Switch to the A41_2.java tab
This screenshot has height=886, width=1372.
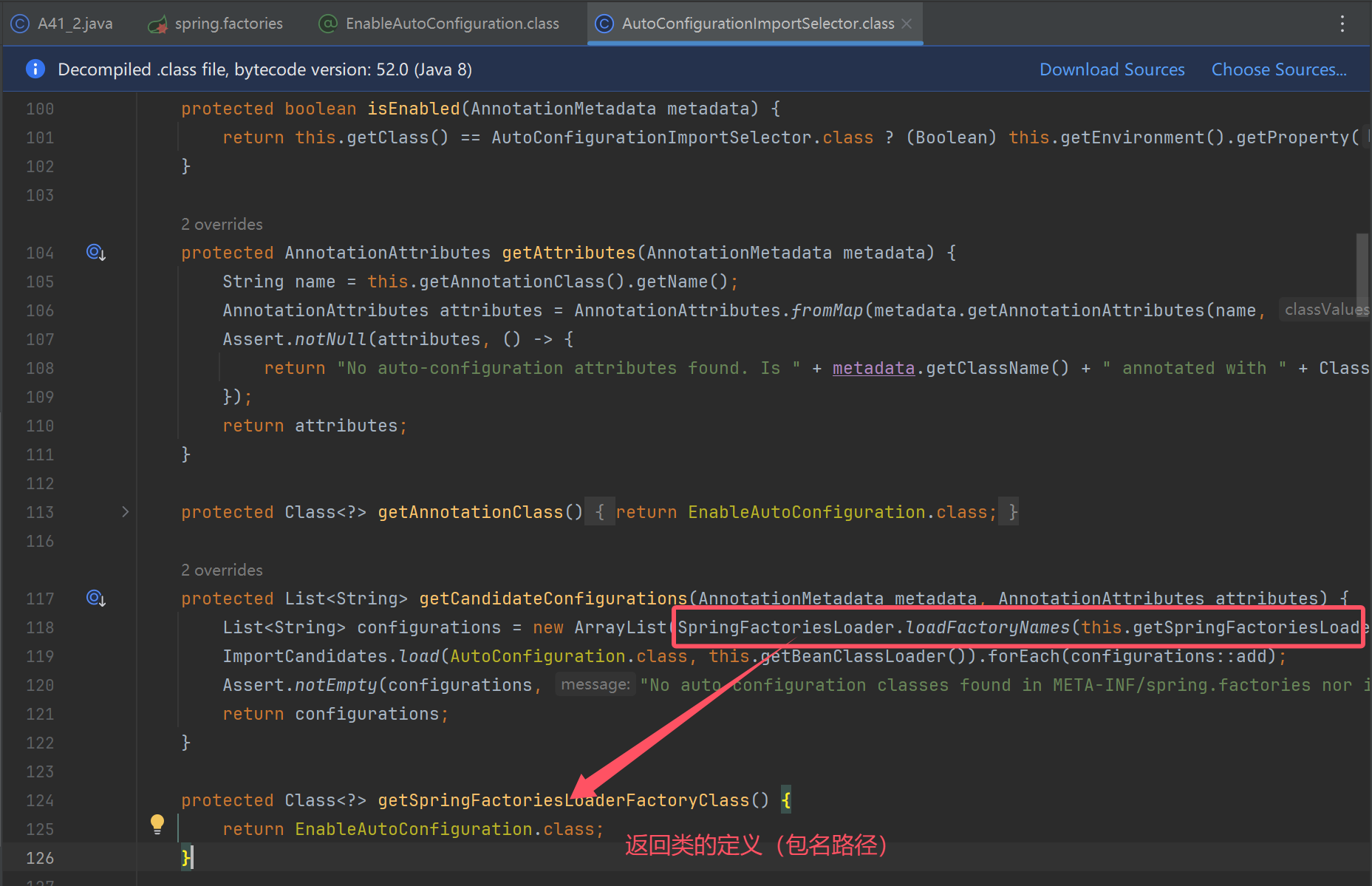click(x=62, y=24)
